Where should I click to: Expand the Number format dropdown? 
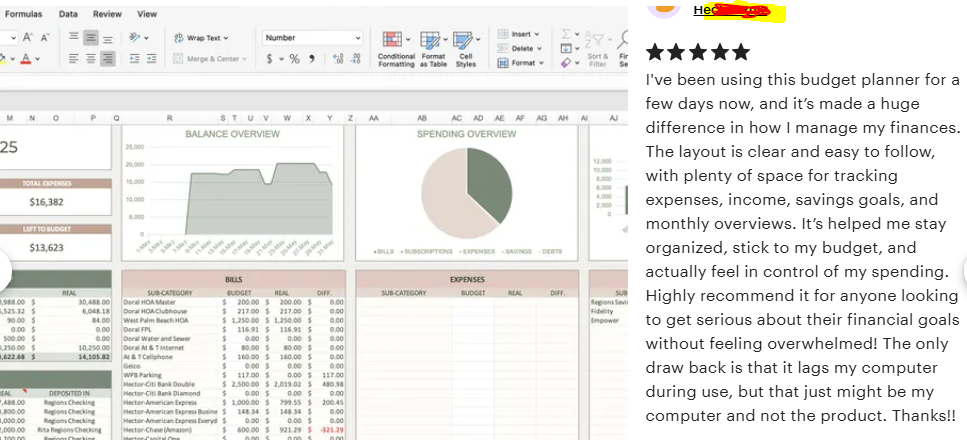tap(358, 38)
